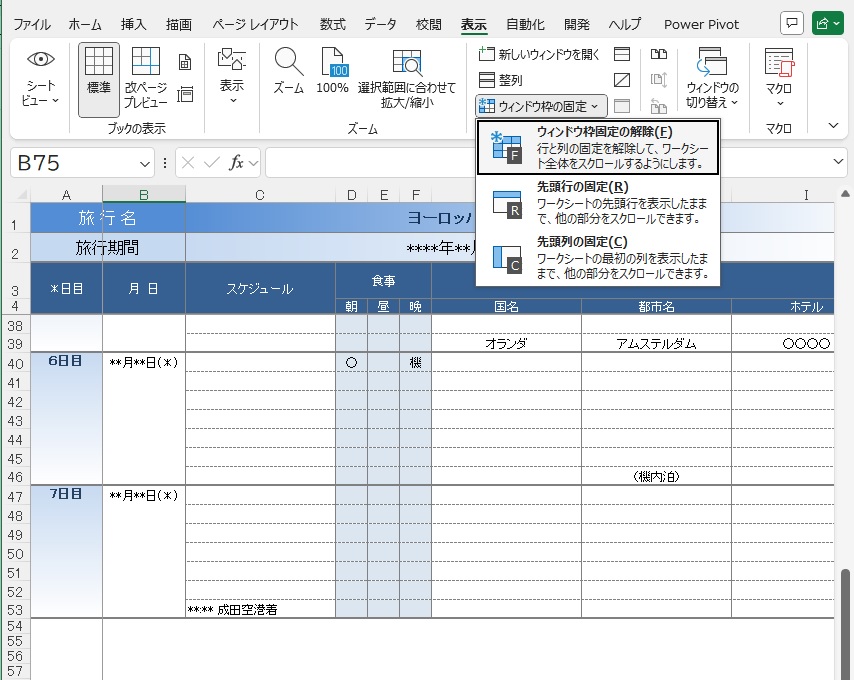This screenshot has width=854, height=680.
Task: Click 整列 arrange windows button
Action: 500,80
